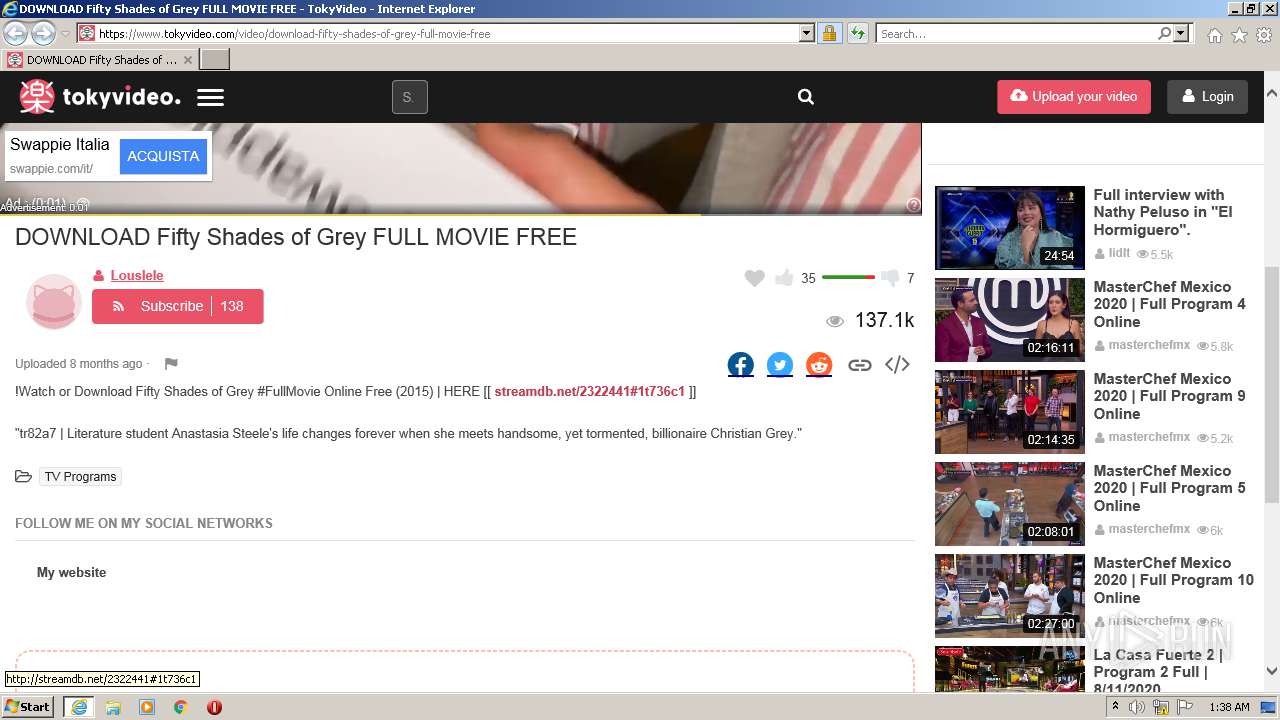
Task: Copy the video link with chain icon
Action: tap(860, 365)
